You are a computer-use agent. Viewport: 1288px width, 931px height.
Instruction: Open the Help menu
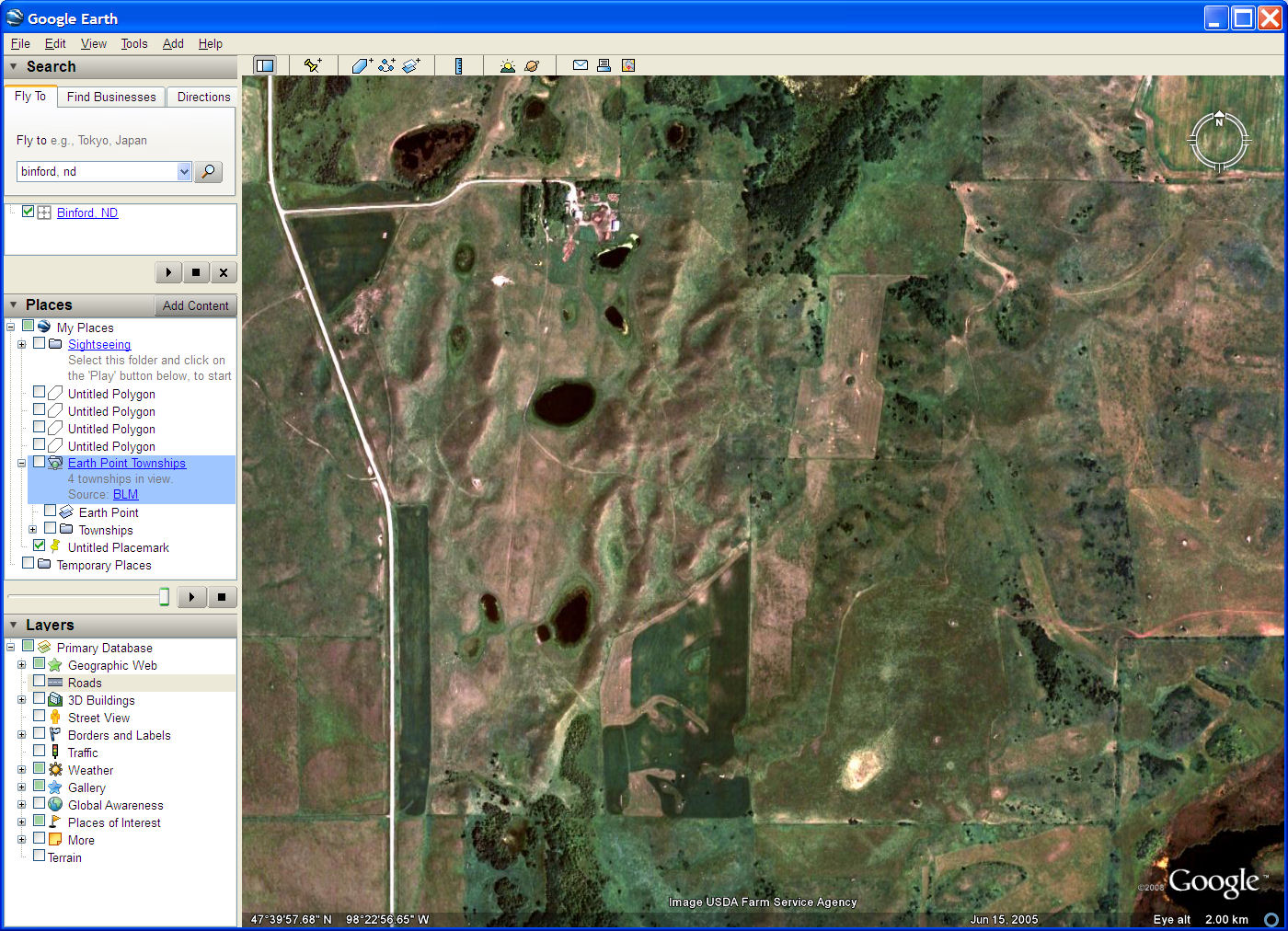tap(210, 43)
